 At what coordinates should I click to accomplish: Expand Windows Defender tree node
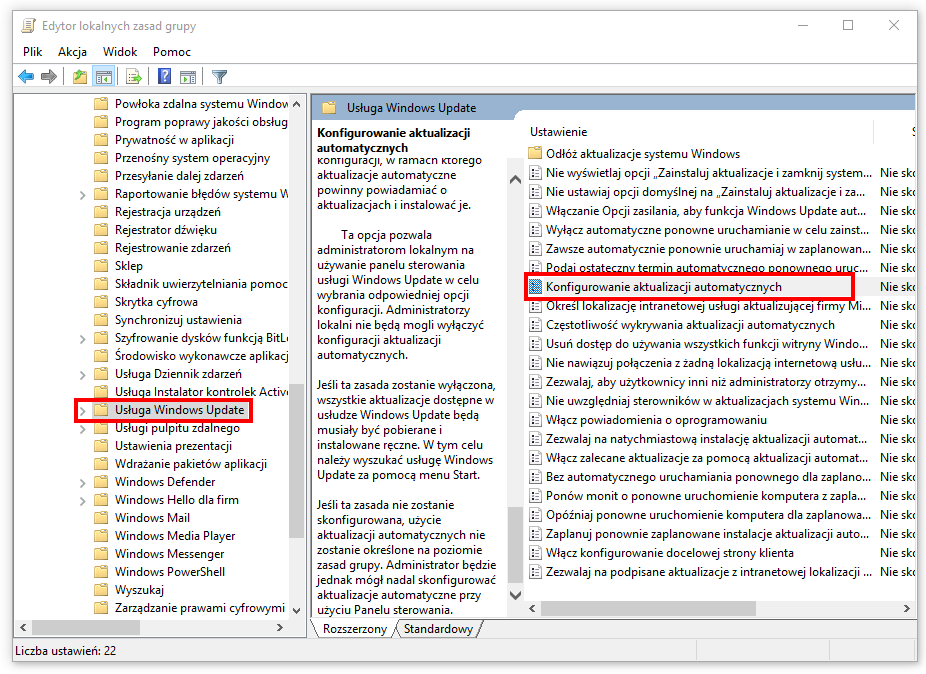83,483
